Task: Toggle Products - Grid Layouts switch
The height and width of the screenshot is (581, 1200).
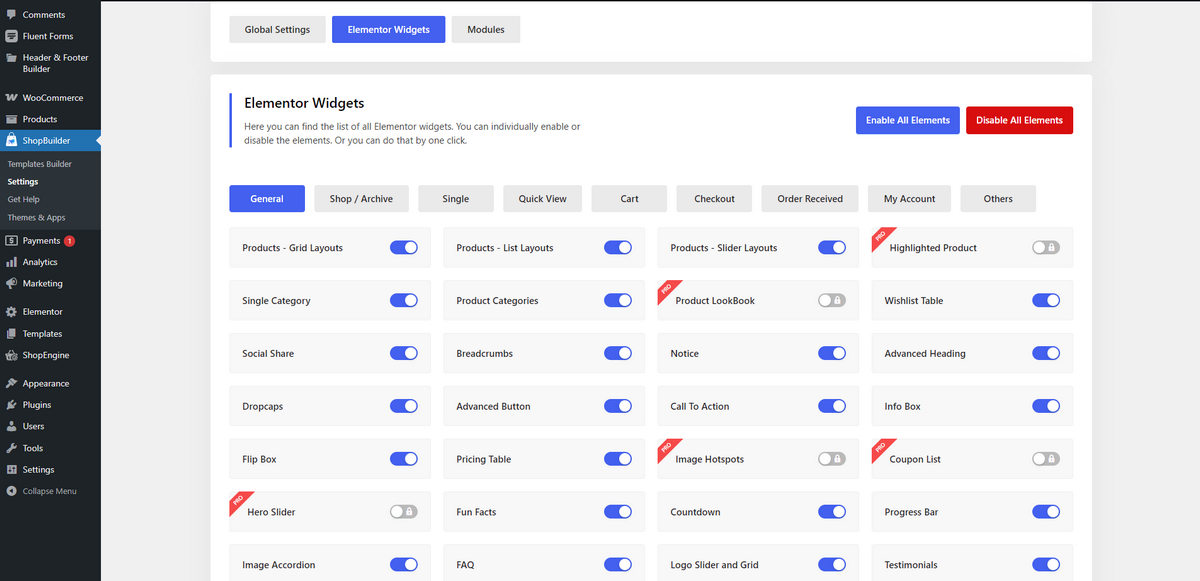Action: (404, 247)
